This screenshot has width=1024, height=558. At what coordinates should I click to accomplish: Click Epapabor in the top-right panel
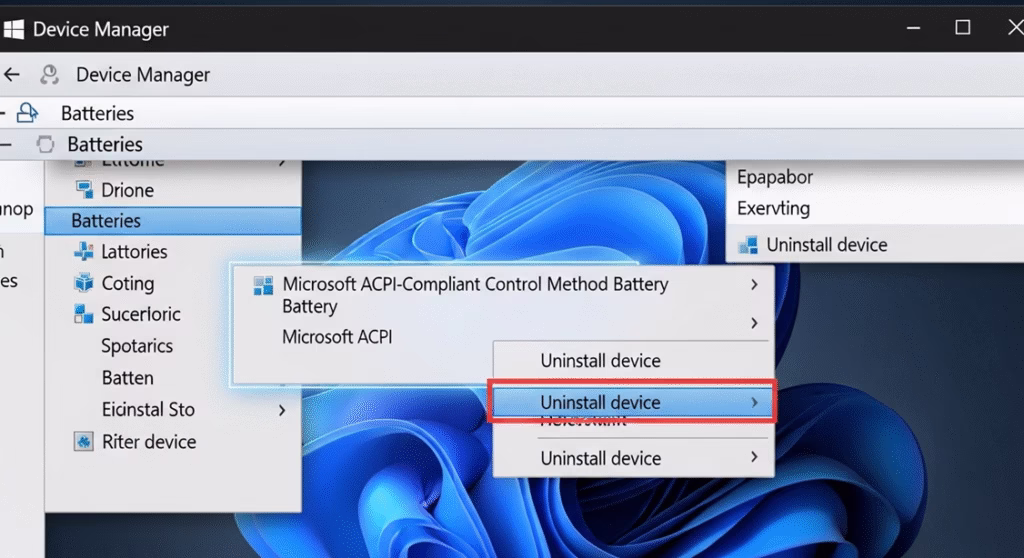(x=775, y=177)
